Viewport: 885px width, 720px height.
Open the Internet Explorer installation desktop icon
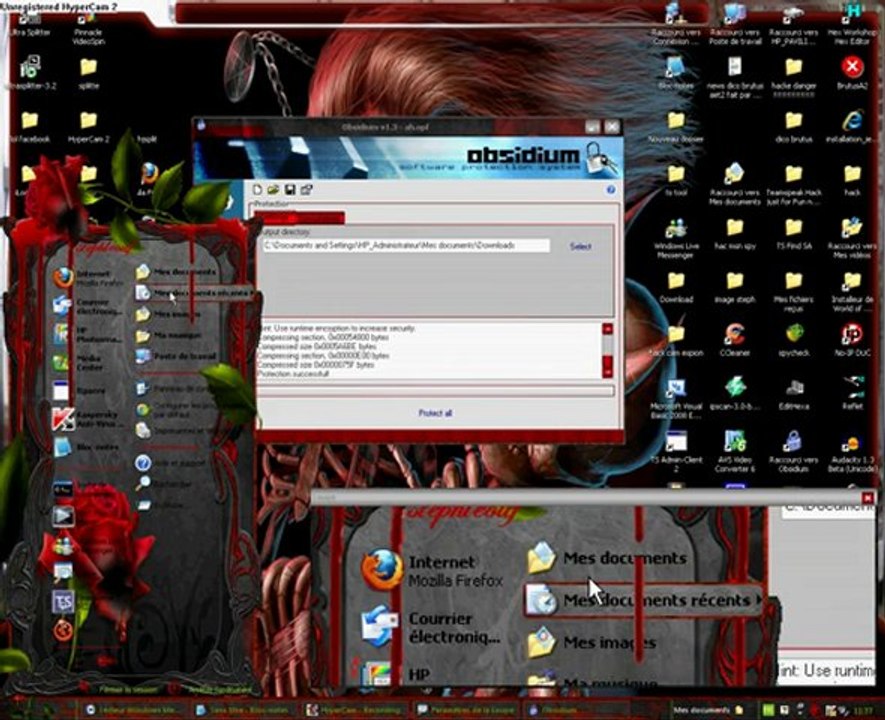tap(852, 127)
